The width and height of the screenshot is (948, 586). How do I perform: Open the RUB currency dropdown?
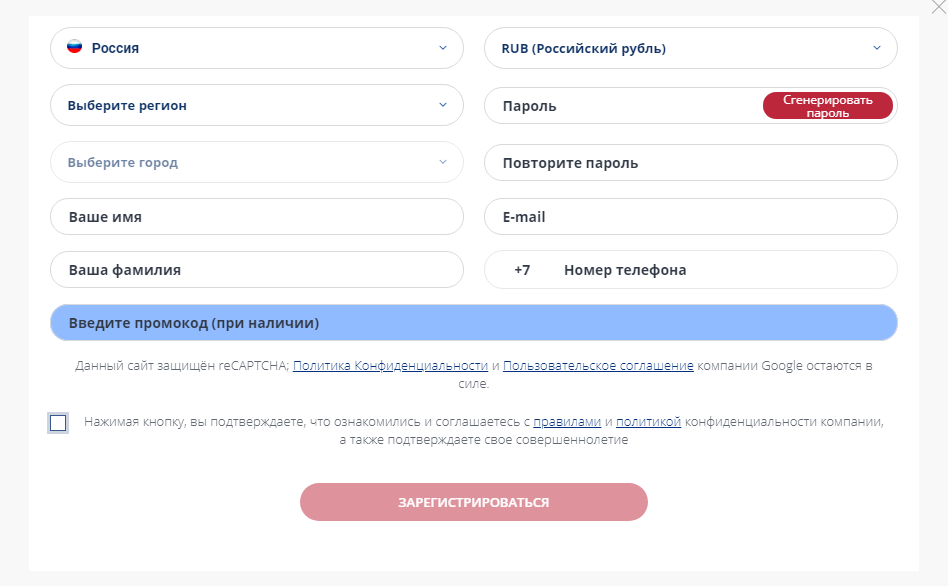point(690,48)
